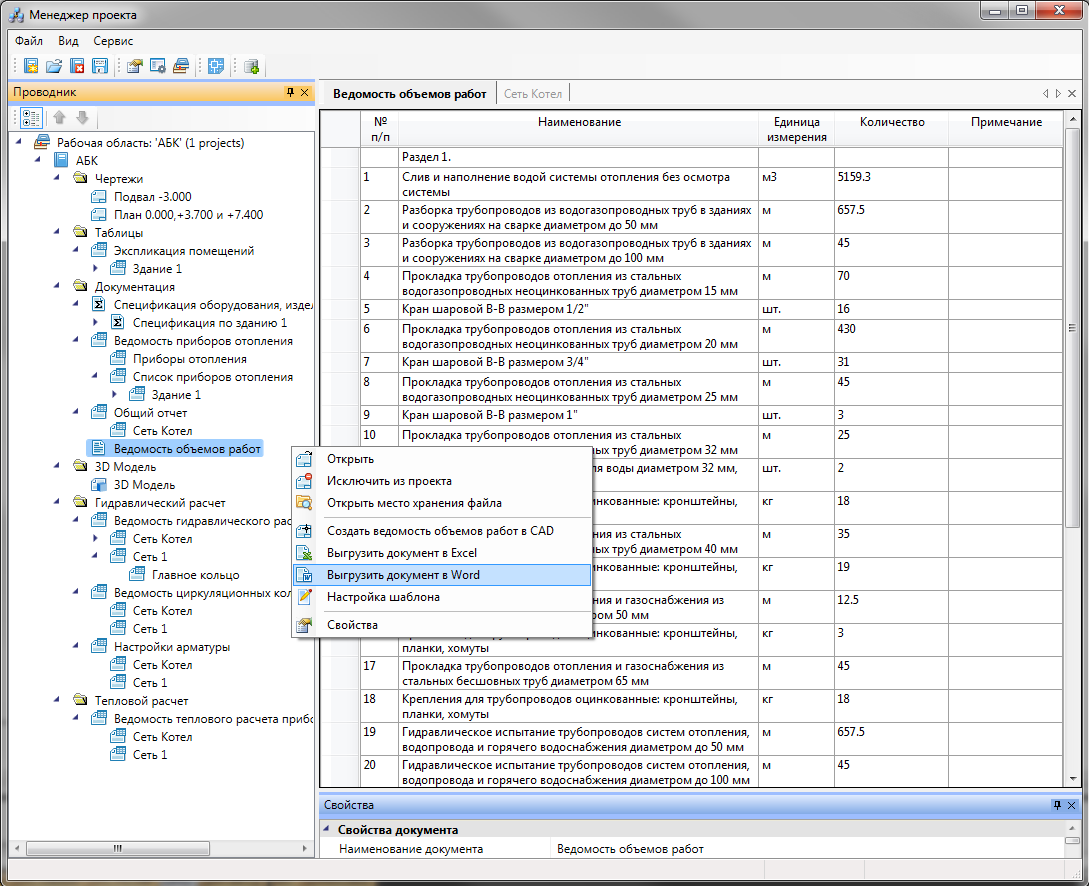Toggle the expand tree view button in Проводник
The width and height of the screenshot is (1089, 886).
point(31,118)
